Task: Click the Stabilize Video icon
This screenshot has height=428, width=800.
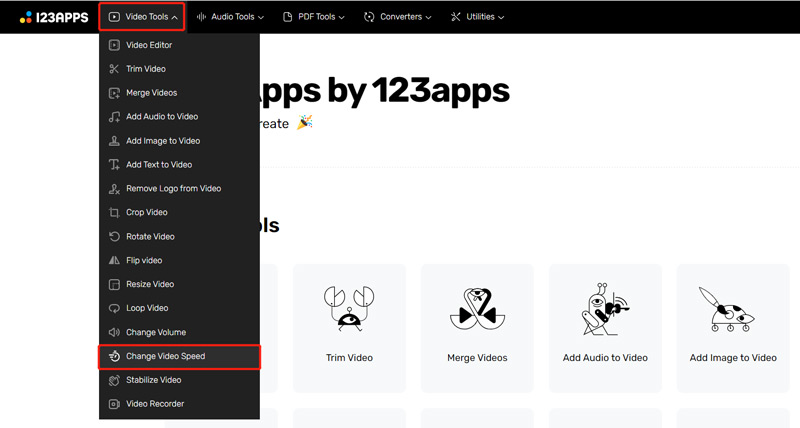Action: point(114,380)
